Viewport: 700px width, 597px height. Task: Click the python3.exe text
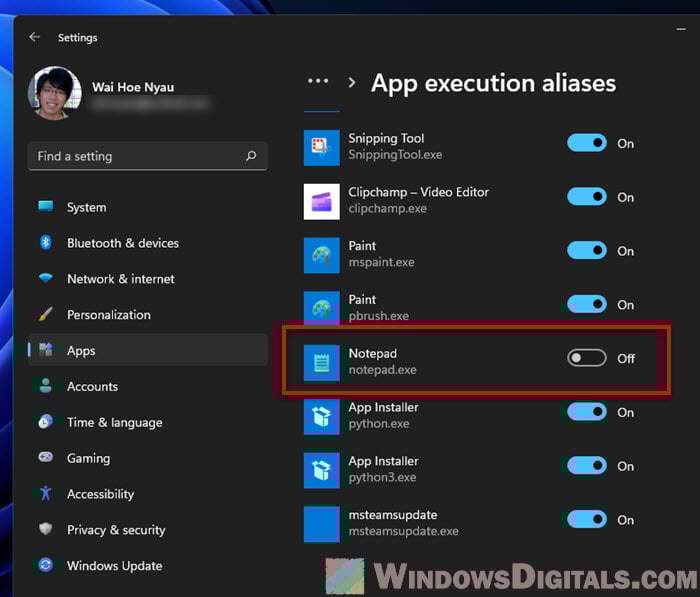[x=382, y=477]
